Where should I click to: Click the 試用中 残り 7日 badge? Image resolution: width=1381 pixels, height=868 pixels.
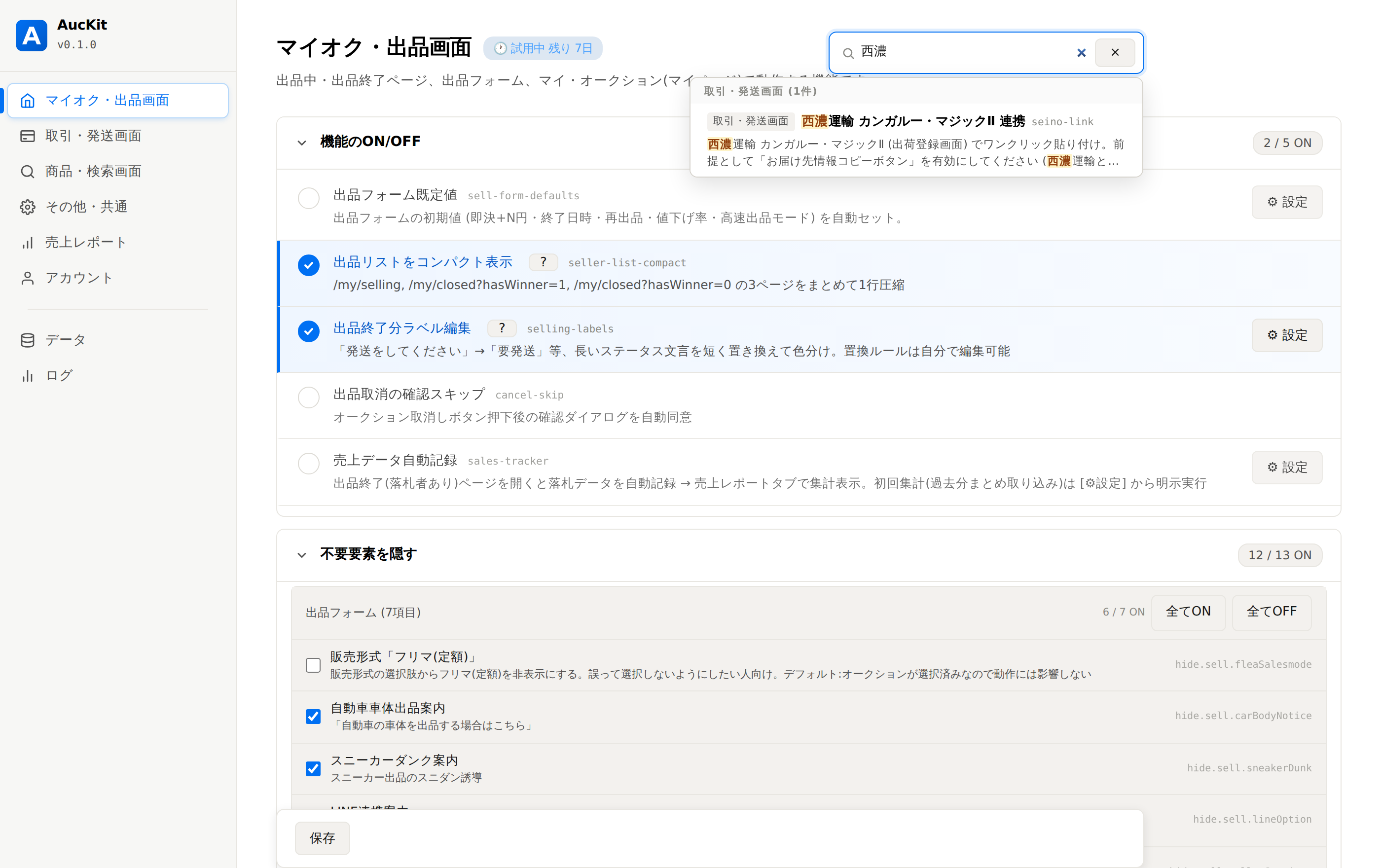pyautogui.click(x=543, y=48)
